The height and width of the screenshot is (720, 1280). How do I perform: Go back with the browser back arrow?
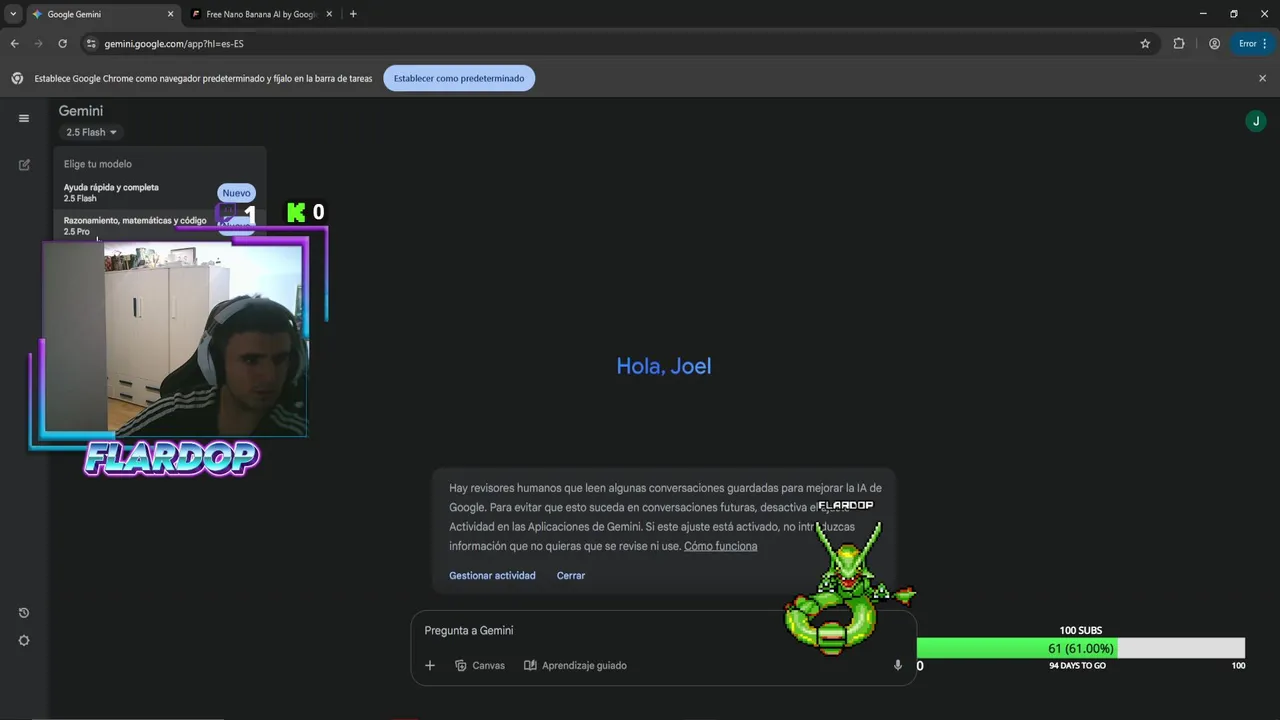14,44
